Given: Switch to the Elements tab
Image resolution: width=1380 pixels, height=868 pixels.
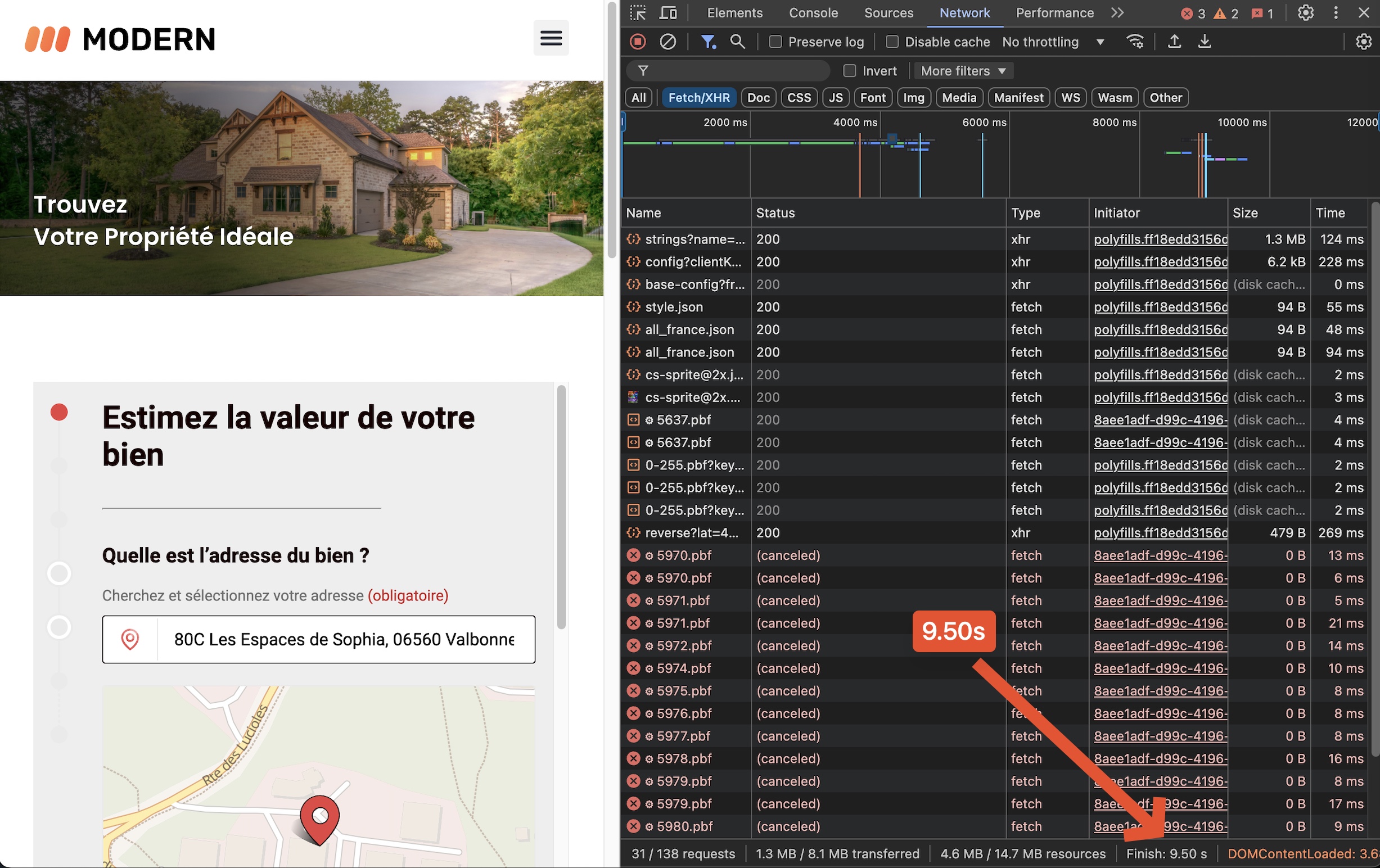Looking at the screenshot, I should tap(734, 12).
